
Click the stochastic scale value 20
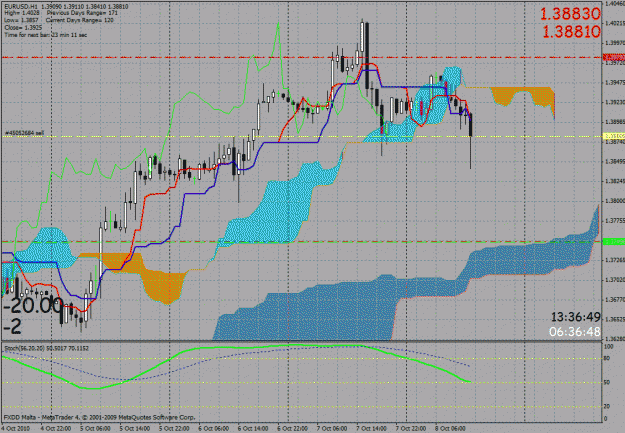607,407
